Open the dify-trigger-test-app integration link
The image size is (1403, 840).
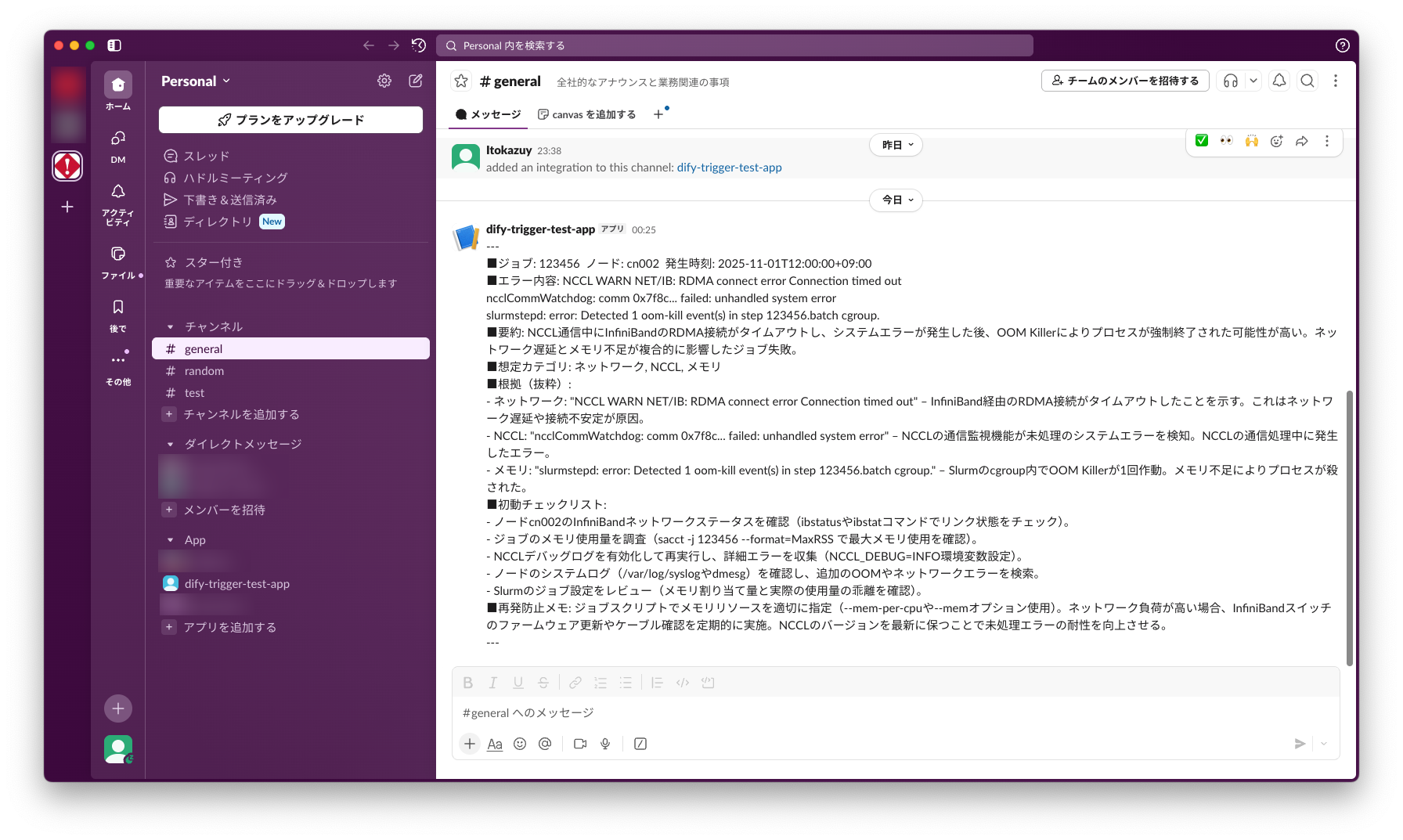tap(729, 168)
